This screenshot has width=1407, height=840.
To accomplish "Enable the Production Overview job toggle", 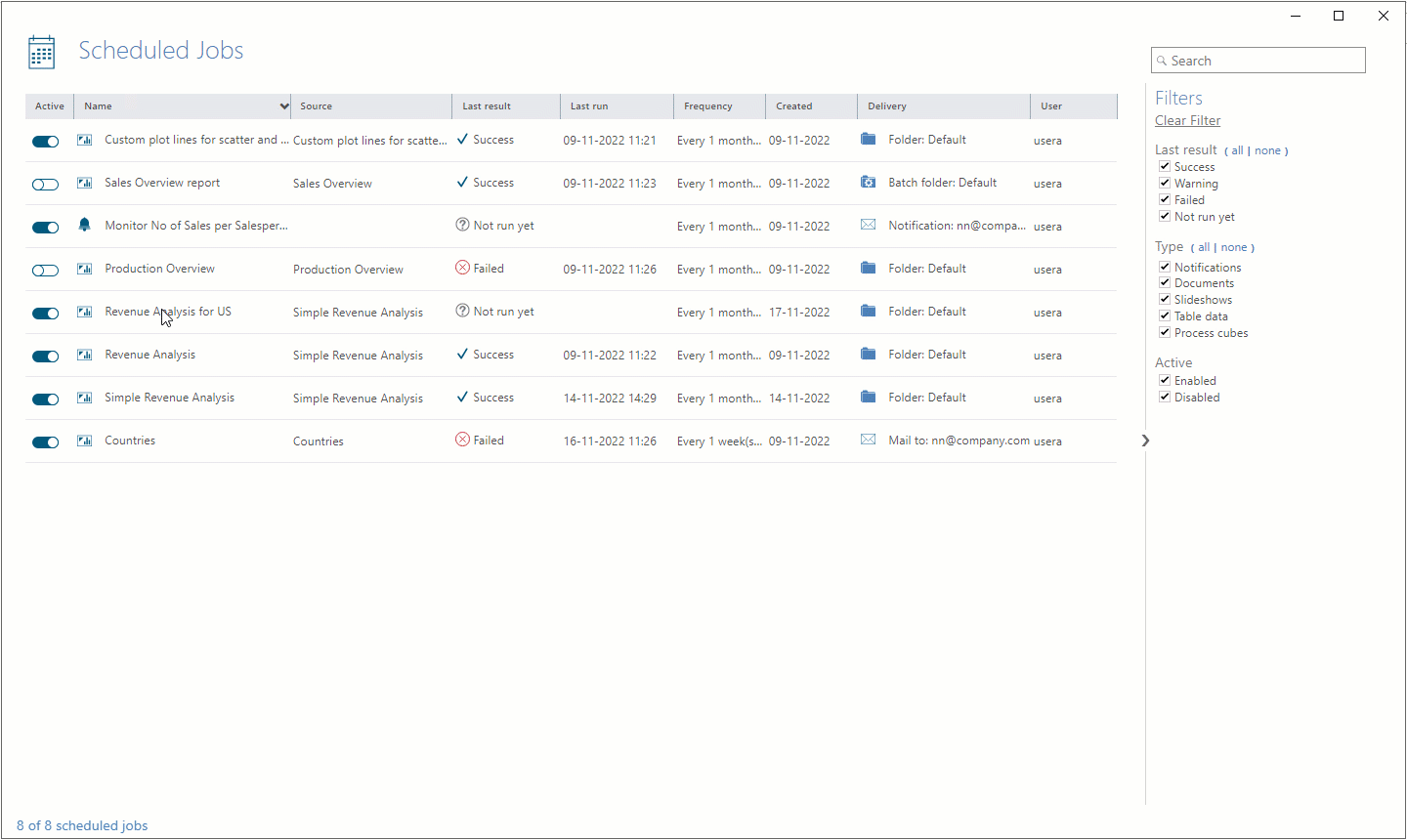I will [45, 271].
